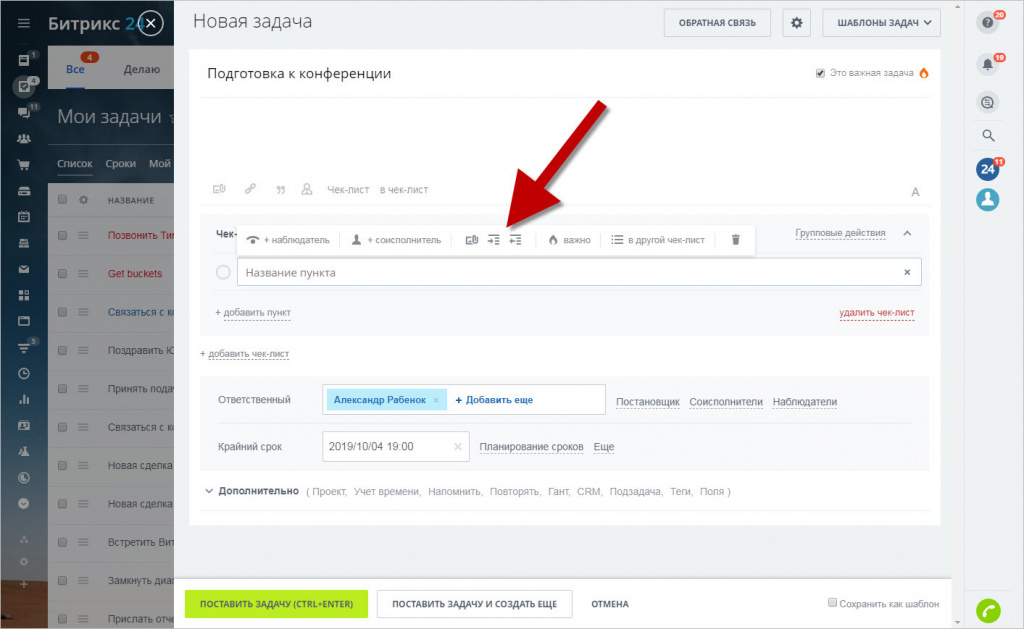Click the indent checklist item icon
Image resolution: width=1024 pixels, height=629 pixels.
tap(493, 240)
